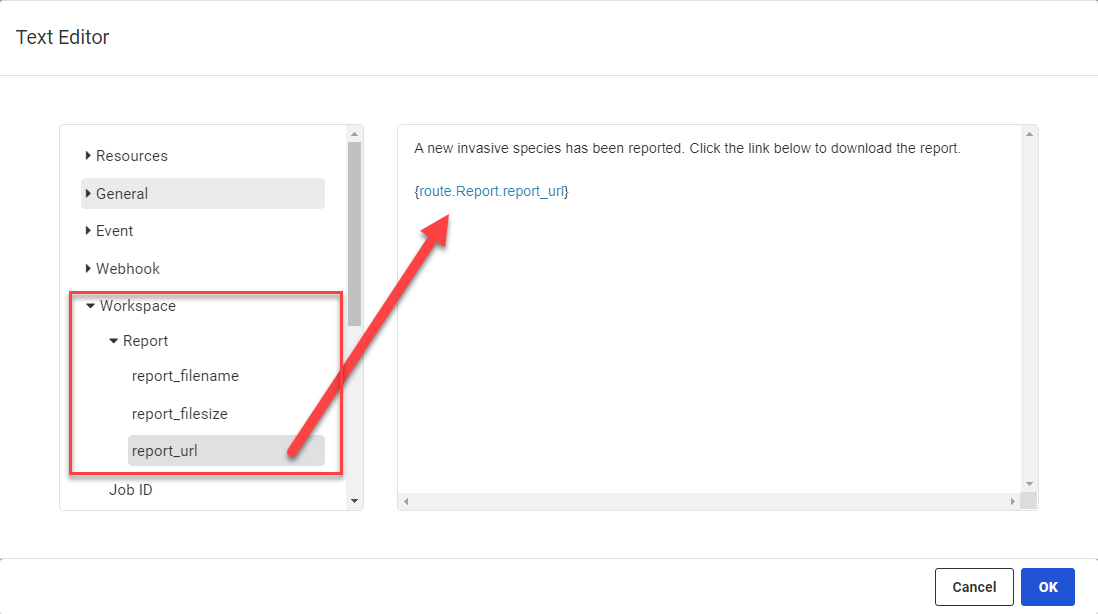
Task: Expand the General node arrow
Action: 88,194
